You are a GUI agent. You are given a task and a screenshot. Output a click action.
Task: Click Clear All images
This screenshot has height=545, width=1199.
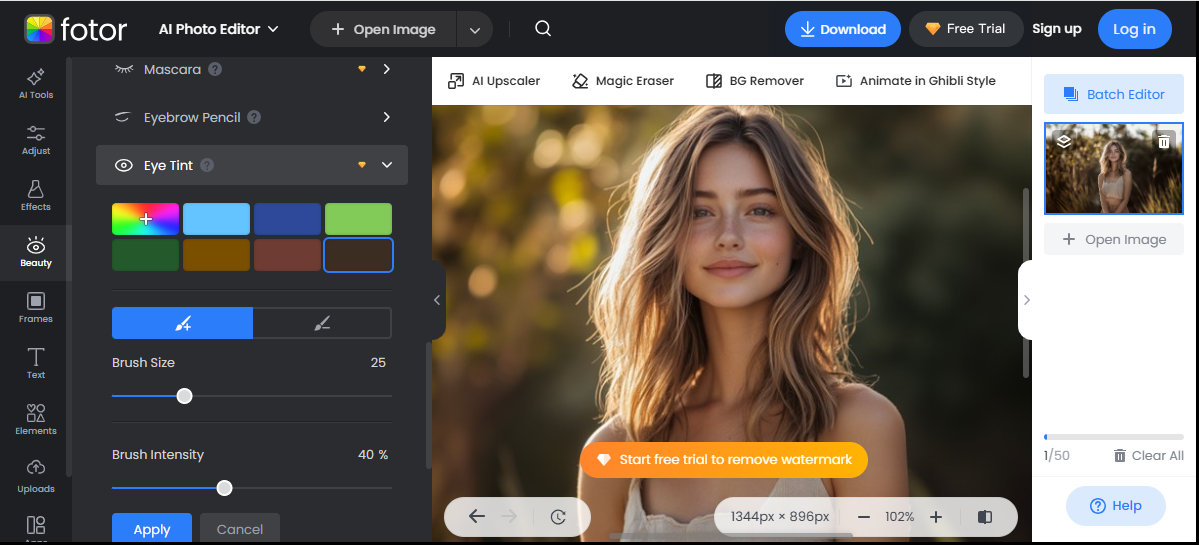click(x=1149, y=456)
